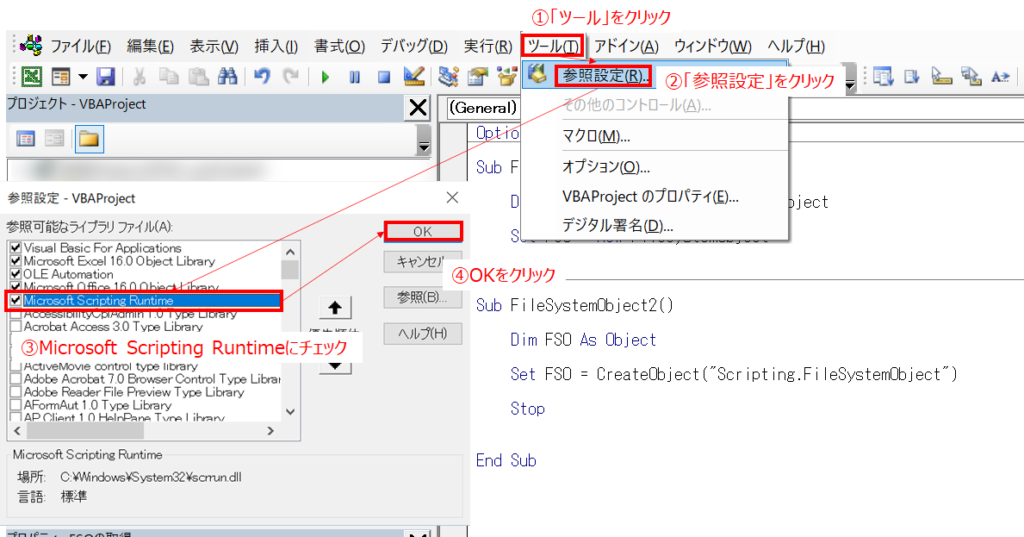
Task: Toggle the Microsoft Scripting Runtime checkbox
Action: (16, 301)
